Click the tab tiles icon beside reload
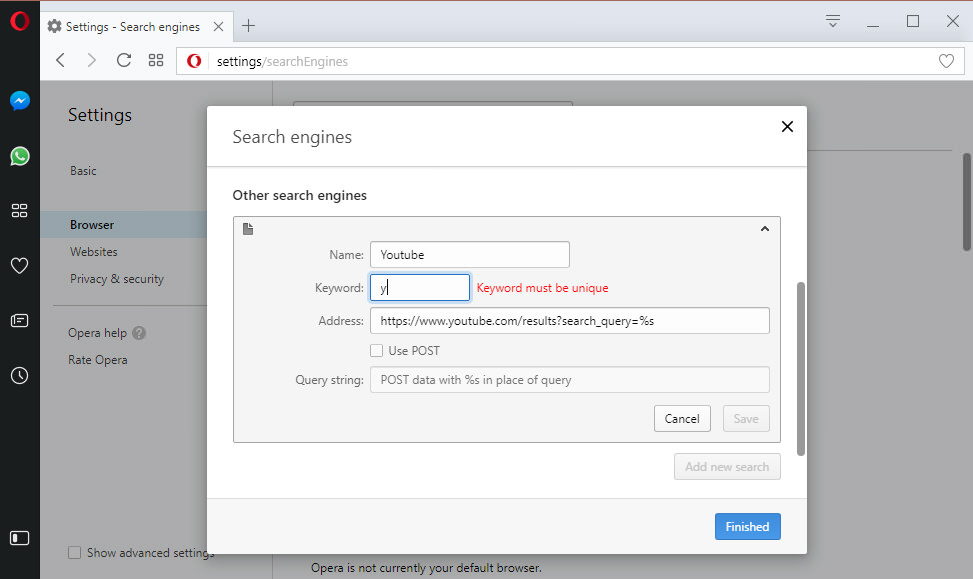Screen dimensions: 973x579 [155, 60]
